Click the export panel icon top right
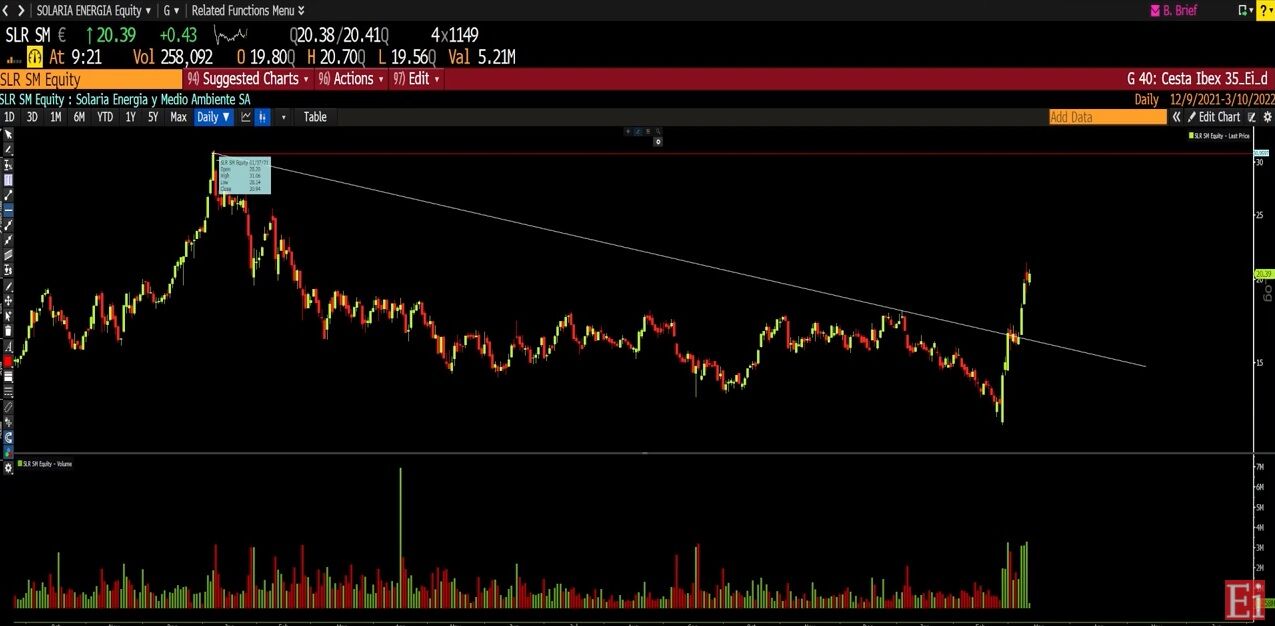 [x=1244, y=10]
